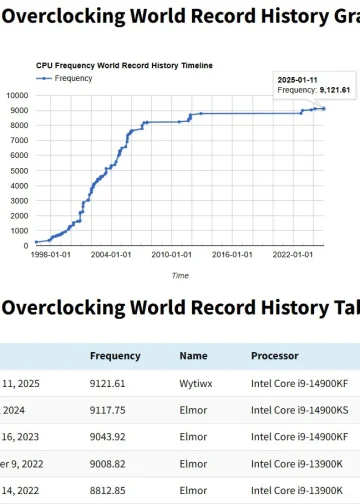Click the Overclocking World Record History Table heading
This screenshot has height=504, width=360.
click(x=181, y=307)
